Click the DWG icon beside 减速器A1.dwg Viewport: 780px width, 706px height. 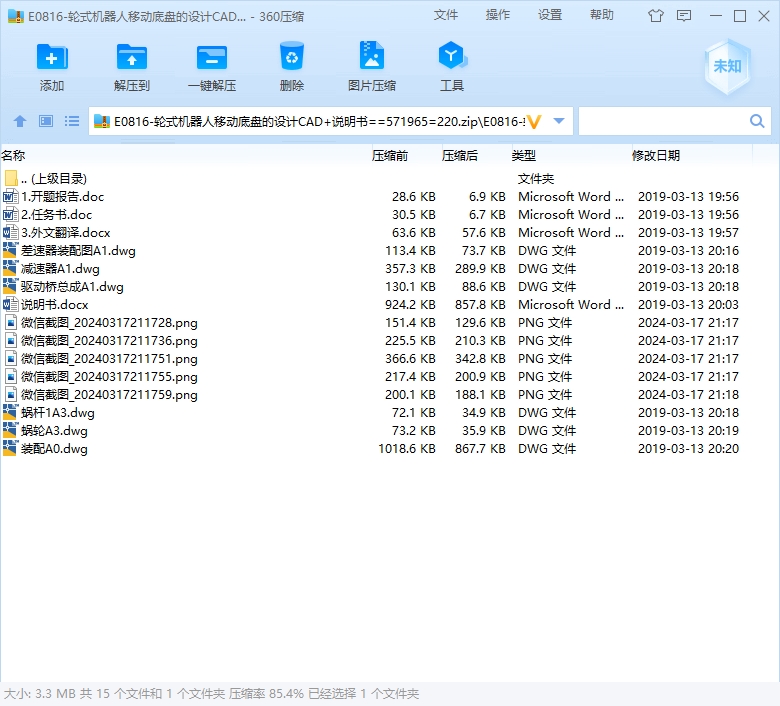10,269
